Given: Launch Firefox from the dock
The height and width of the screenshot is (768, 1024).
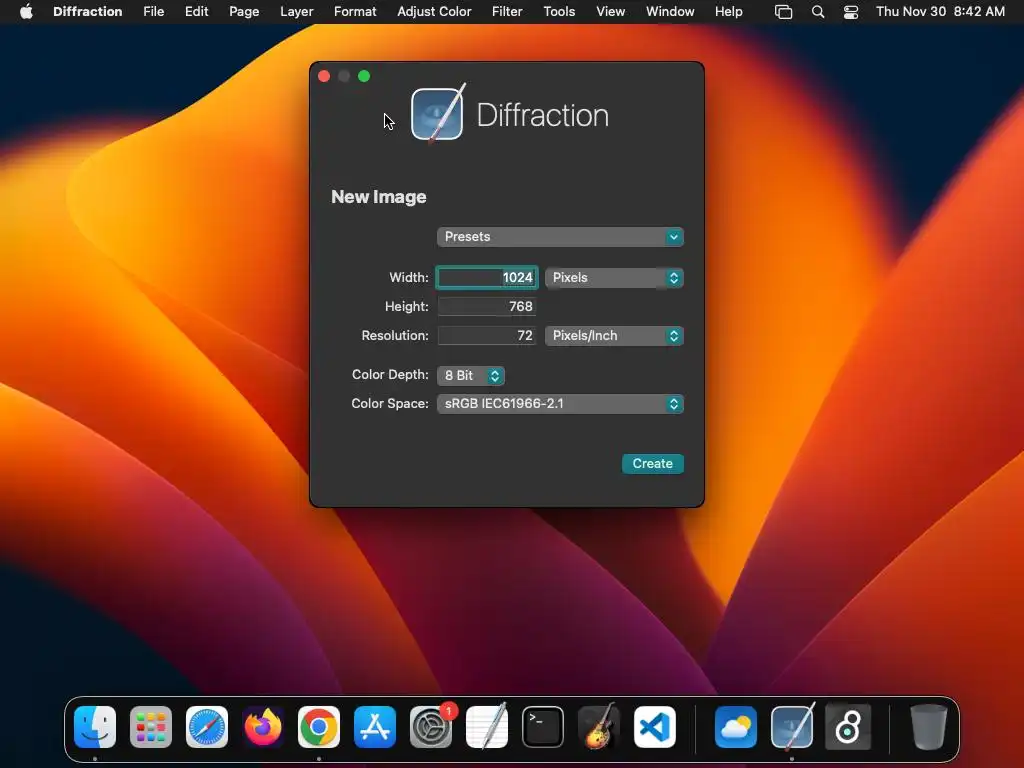Looking at the screenshot, I should (x=263, y=726).
